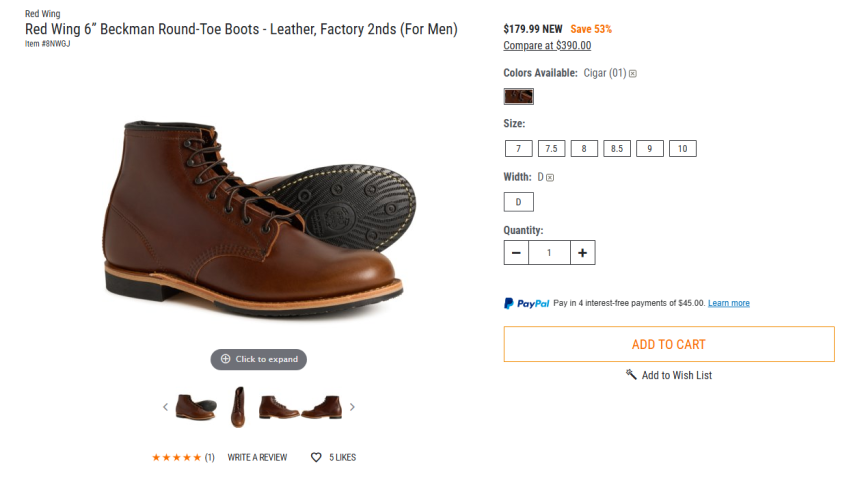
Task: Select size 10
Action: [682, 149]
